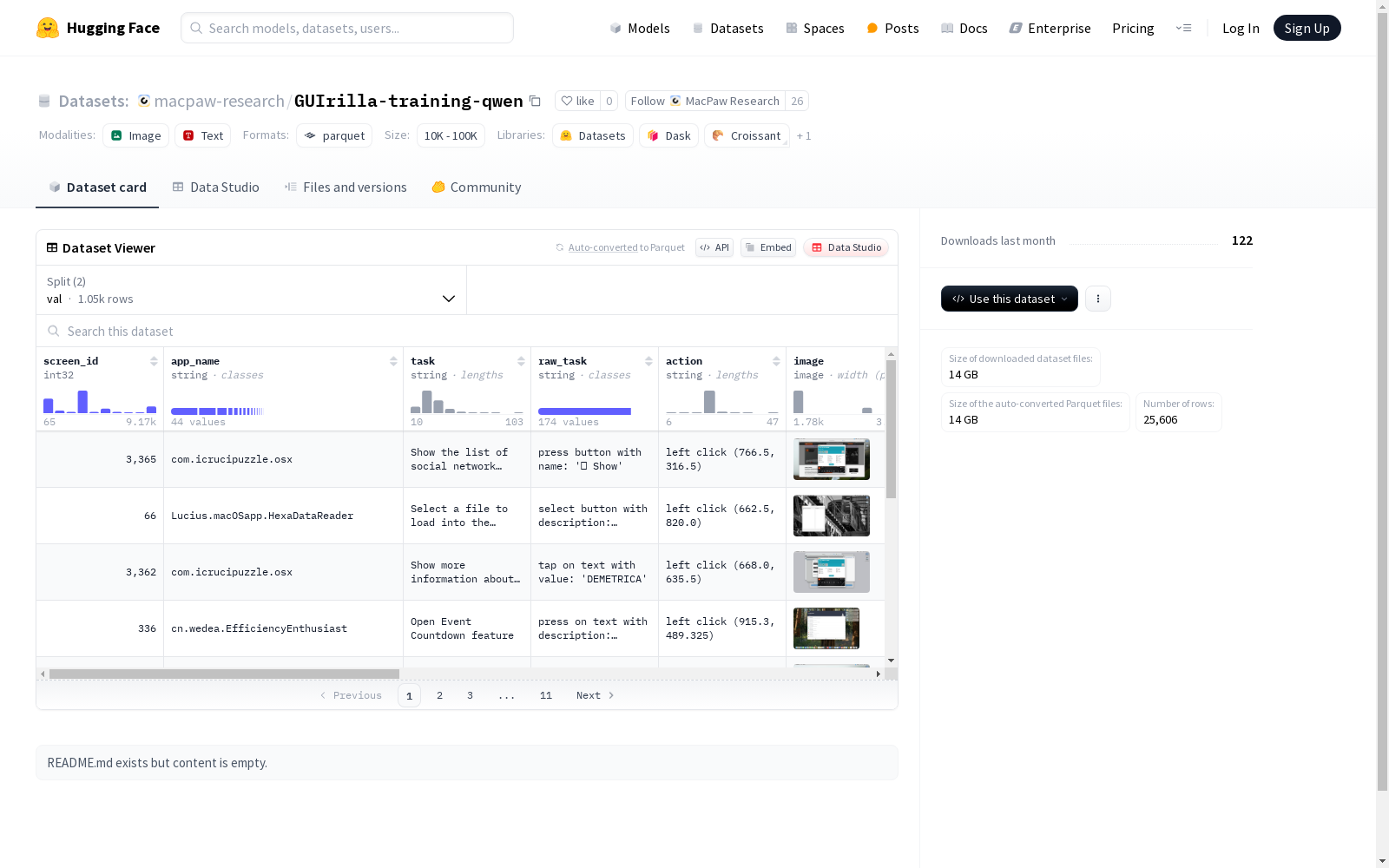Select the 10K - 100K size tag

(451, 135)
